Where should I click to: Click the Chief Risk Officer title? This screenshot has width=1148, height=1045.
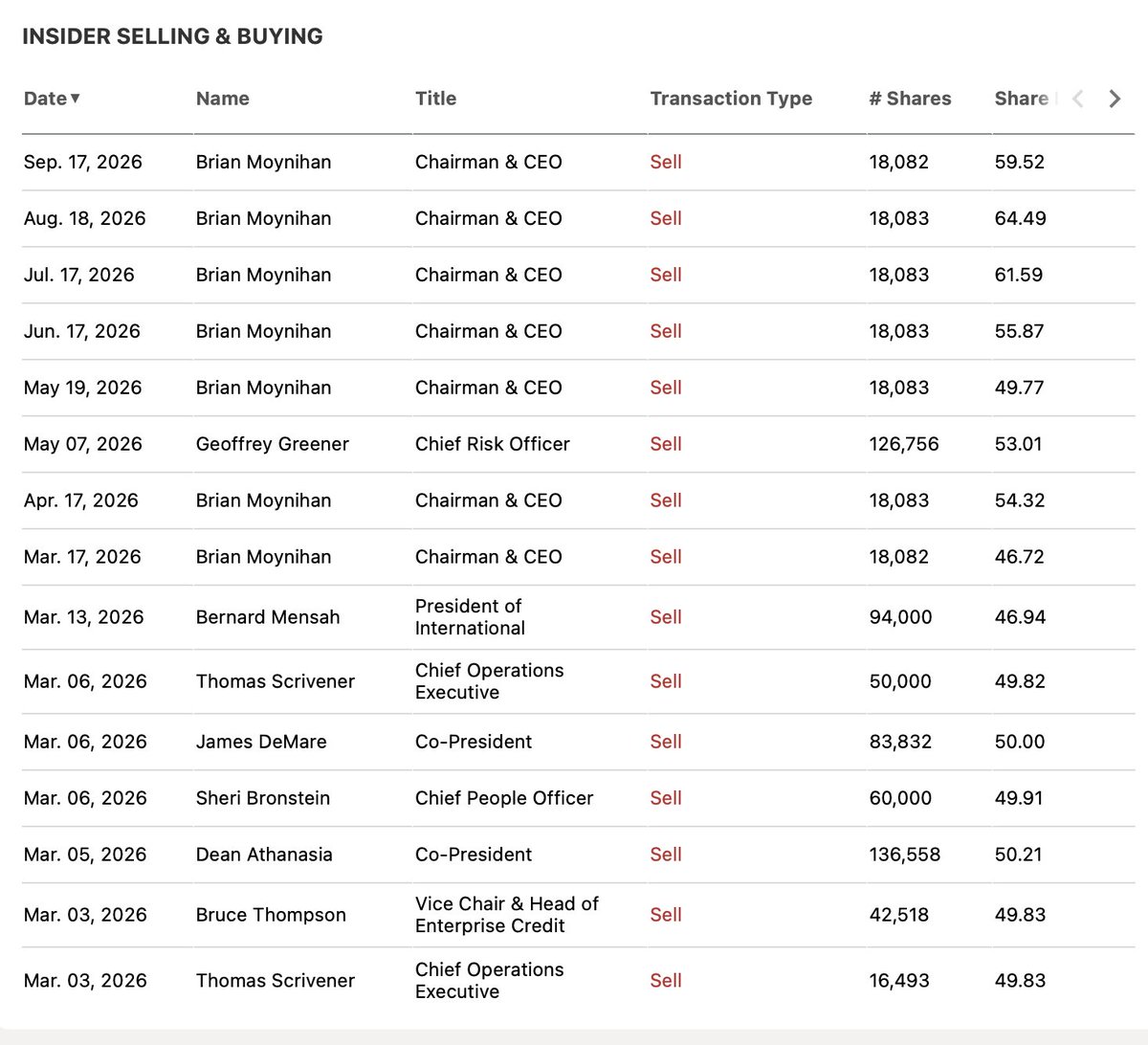click(x=492, y=444)
